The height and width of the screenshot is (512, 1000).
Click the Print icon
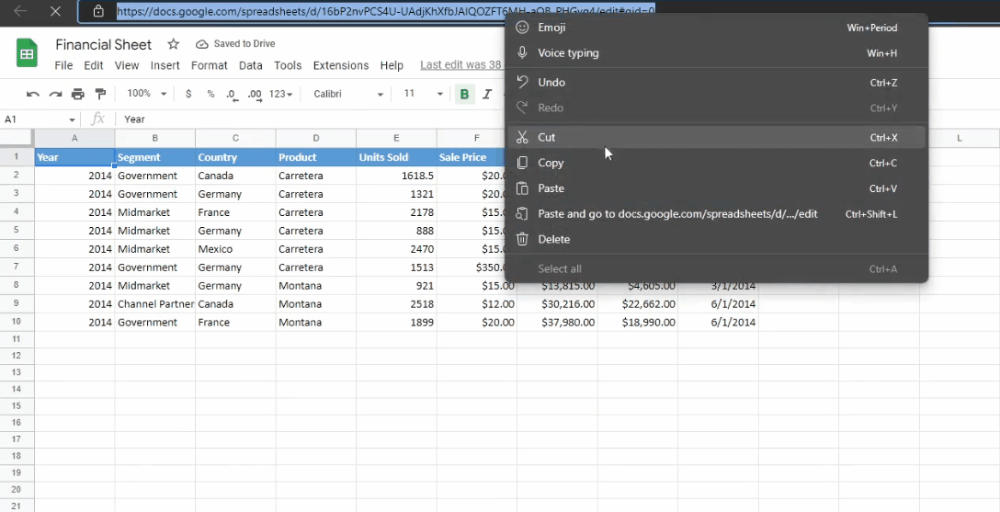click(x=78, y=94)
